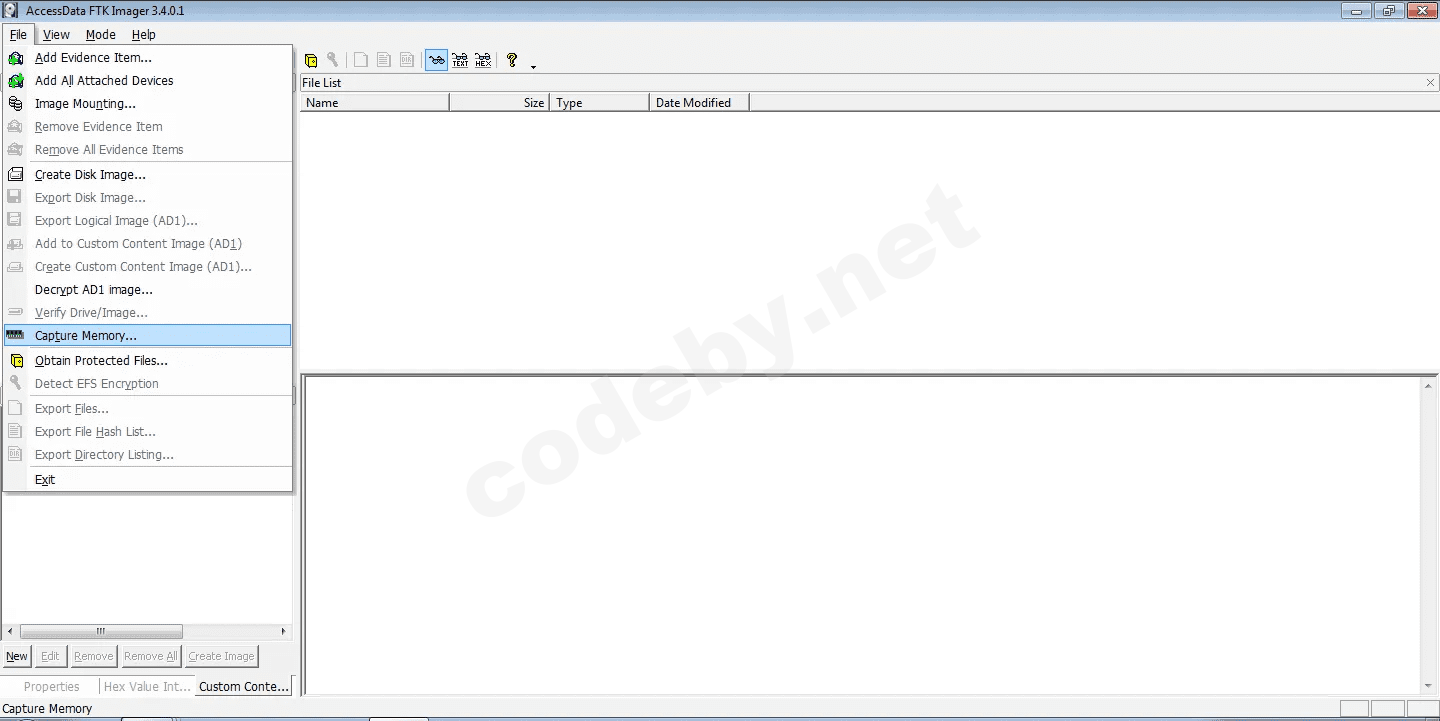
Task: Toggle automatic preview mode with the glasses icon
Action: pyautogui.click(x=436, y=60)
